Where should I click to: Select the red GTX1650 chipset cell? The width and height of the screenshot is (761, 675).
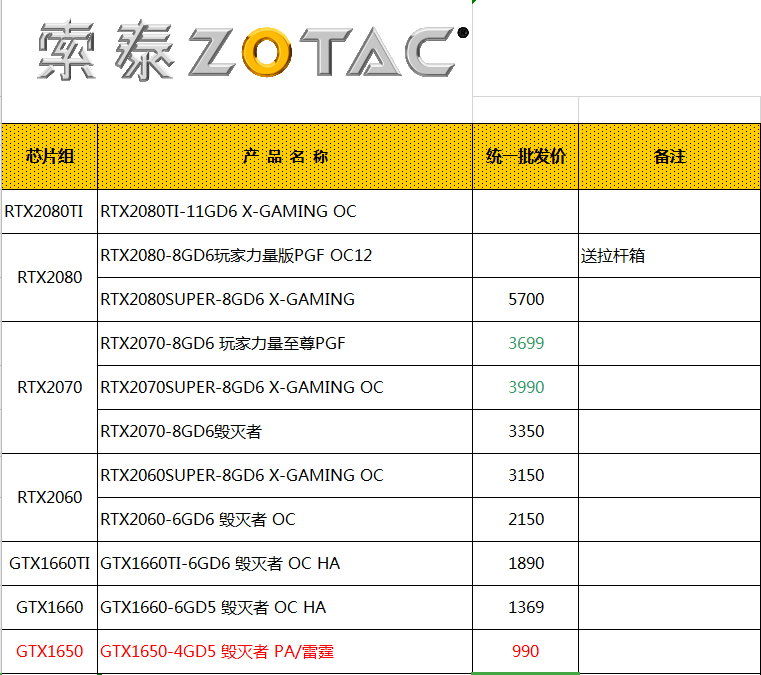coord(50,651)
